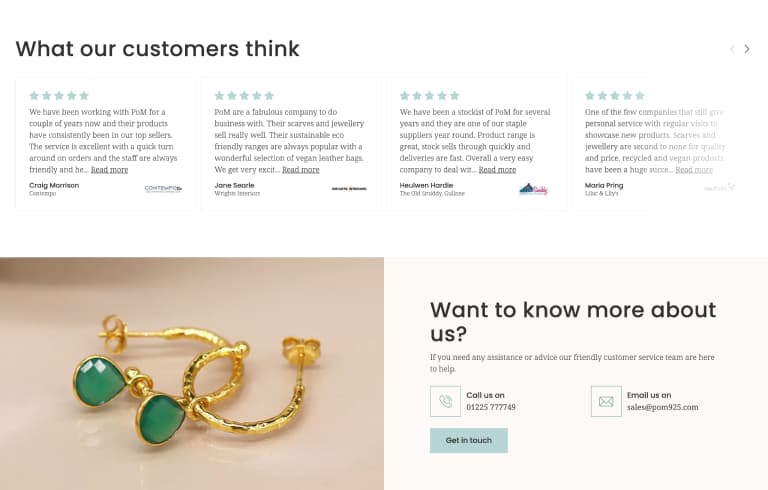Click the star rating on Craig Morrison's review

click(x=59, y=96)
